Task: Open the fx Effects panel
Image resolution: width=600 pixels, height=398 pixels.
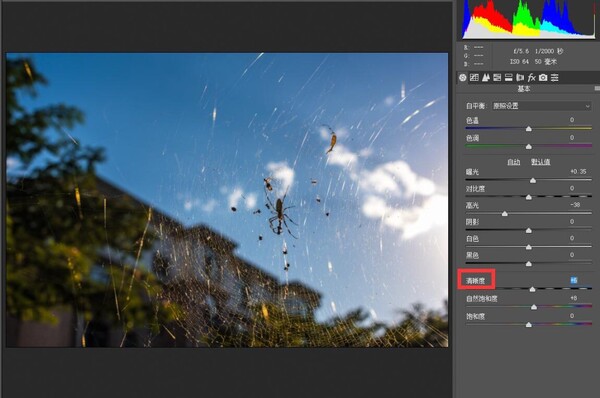Action: [532, 78]
